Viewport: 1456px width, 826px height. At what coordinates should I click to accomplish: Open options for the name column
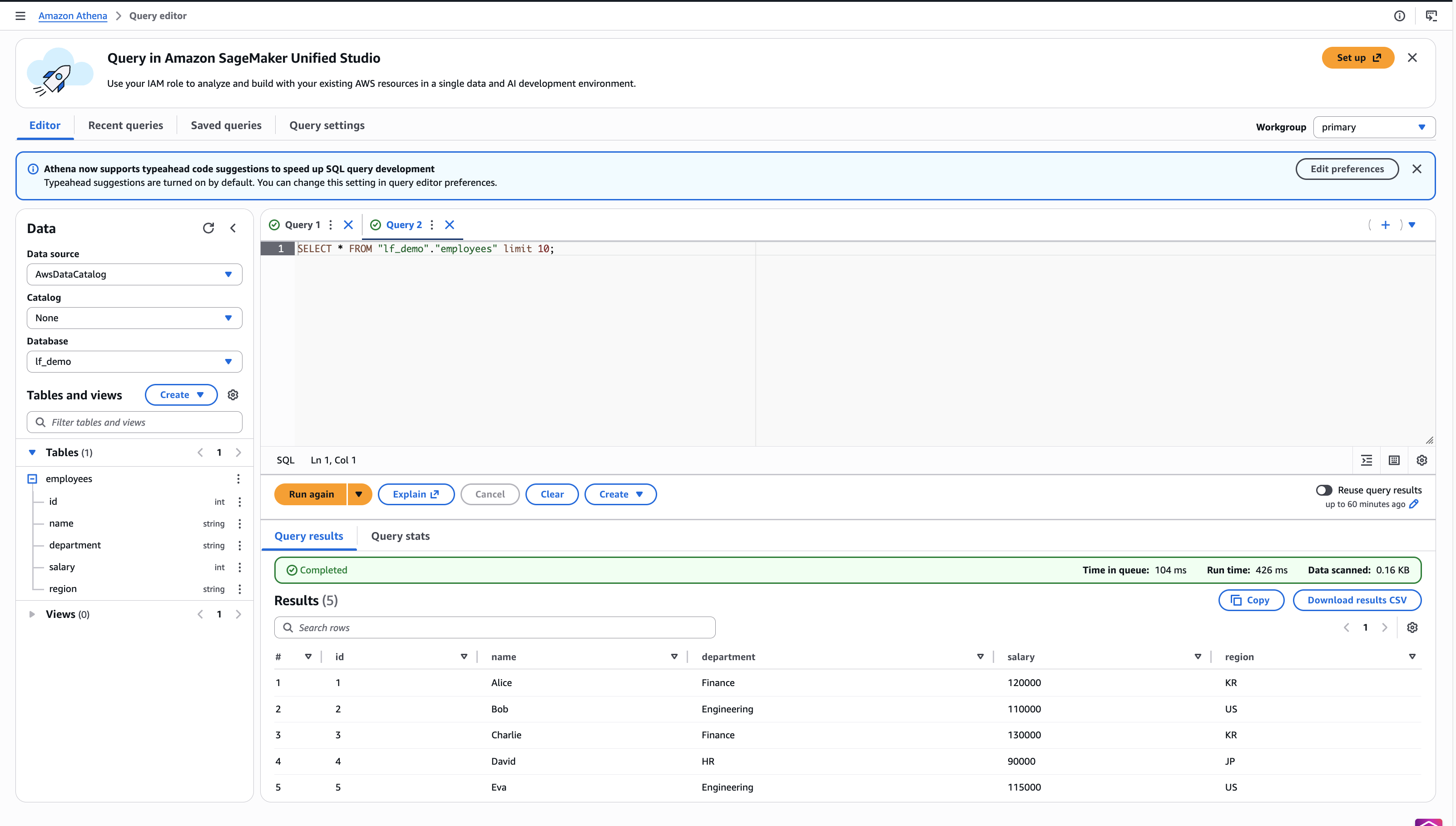[240, 523]
